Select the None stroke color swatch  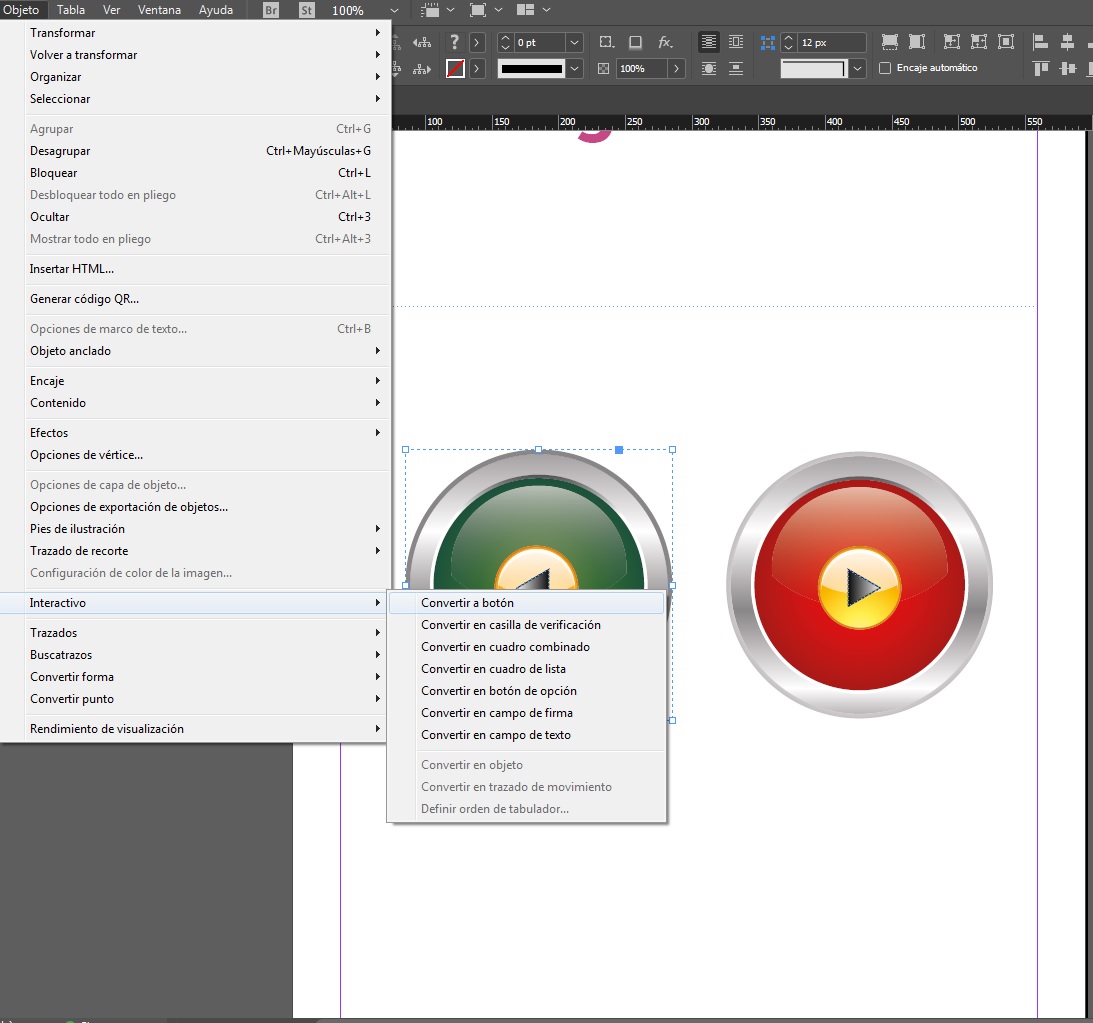point(455,68)
